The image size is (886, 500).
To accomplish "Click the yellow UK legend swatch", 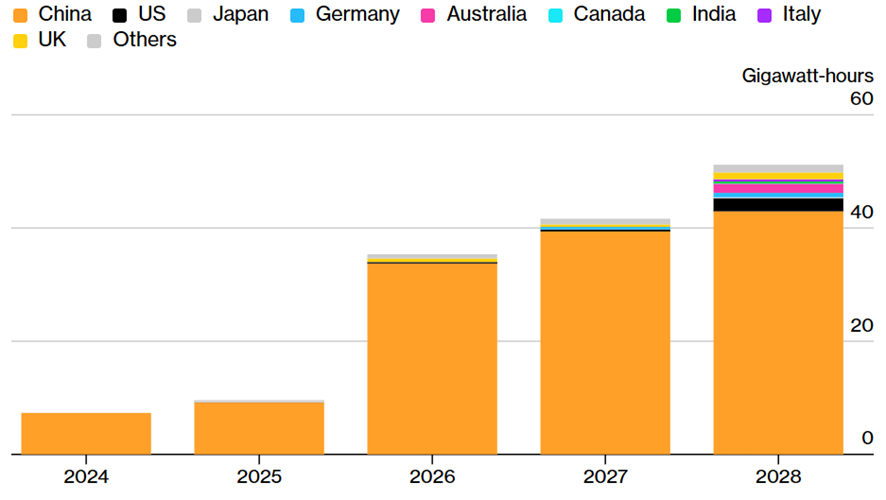I will [20, 41].
